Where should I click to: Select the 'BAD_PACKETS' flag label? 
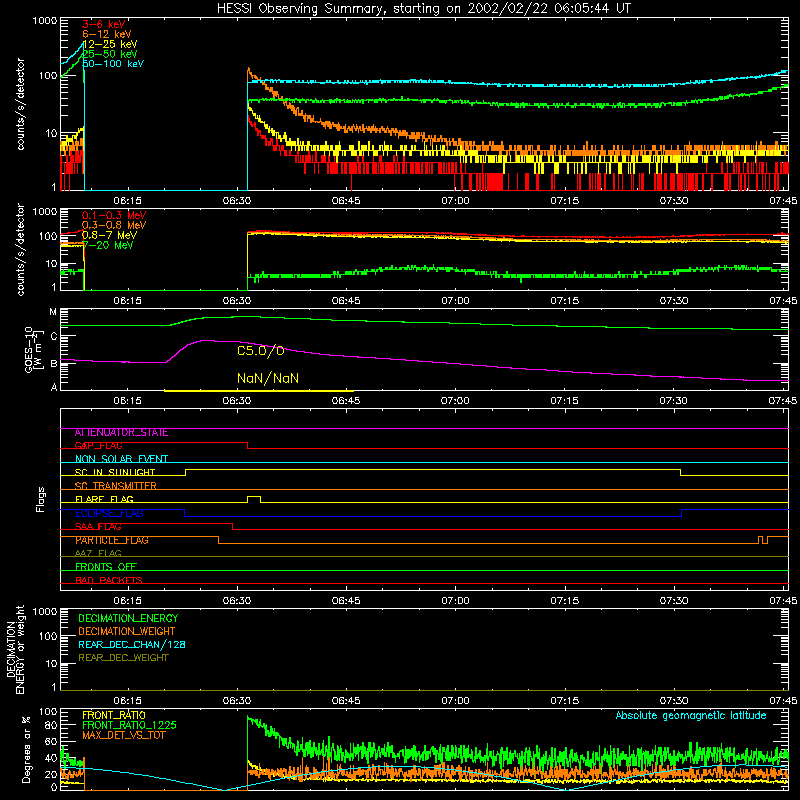(109, 580)
